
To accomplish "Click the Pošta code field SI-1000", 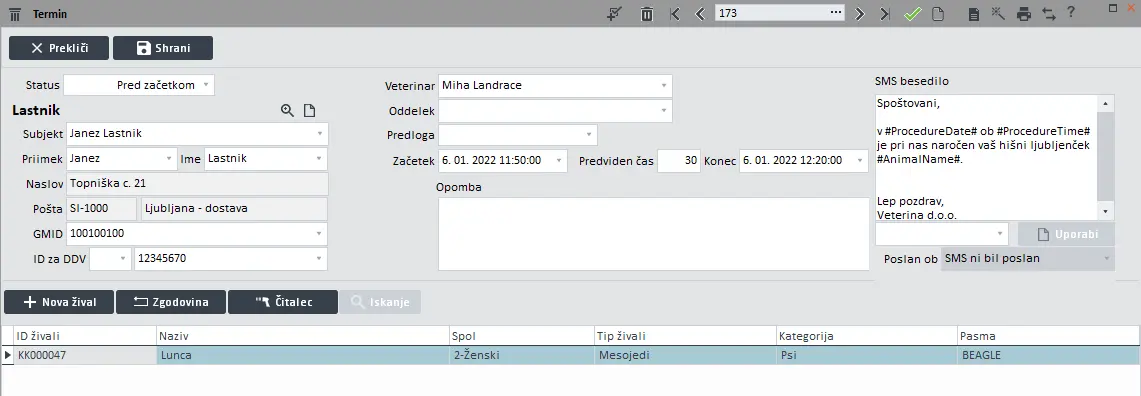I will click(x=101, y=209).
